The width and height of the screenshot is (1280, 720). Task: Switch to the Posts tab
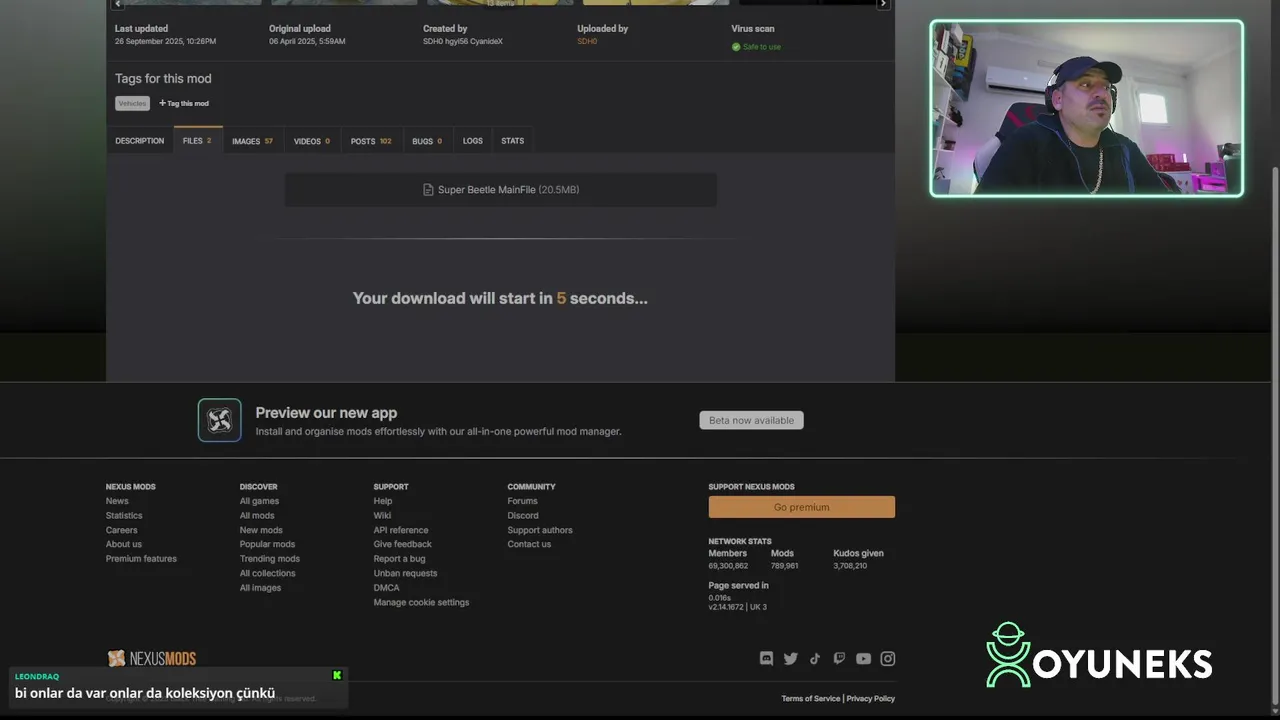coord(371,141)
